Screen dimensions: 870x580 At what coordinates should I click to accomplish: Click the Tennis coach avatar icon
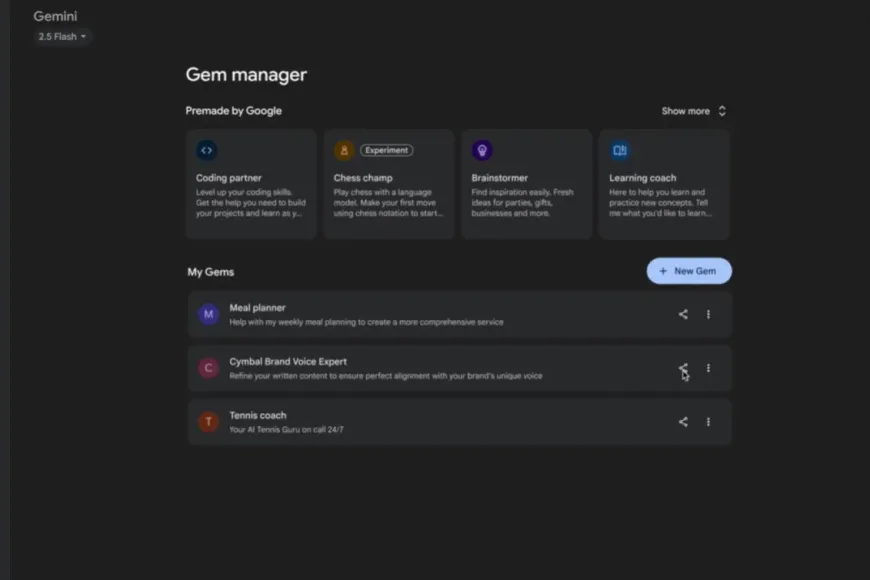point(209,422)
